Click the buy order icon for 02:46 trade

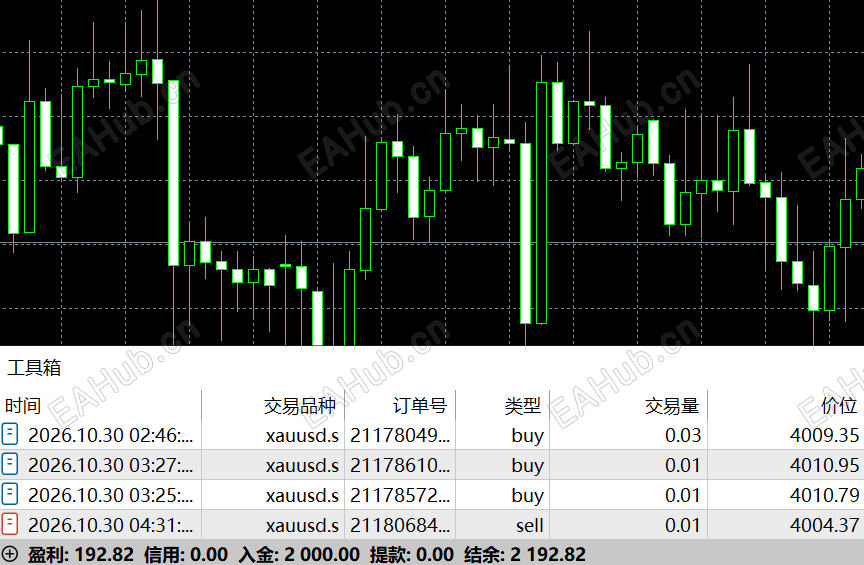10,434
